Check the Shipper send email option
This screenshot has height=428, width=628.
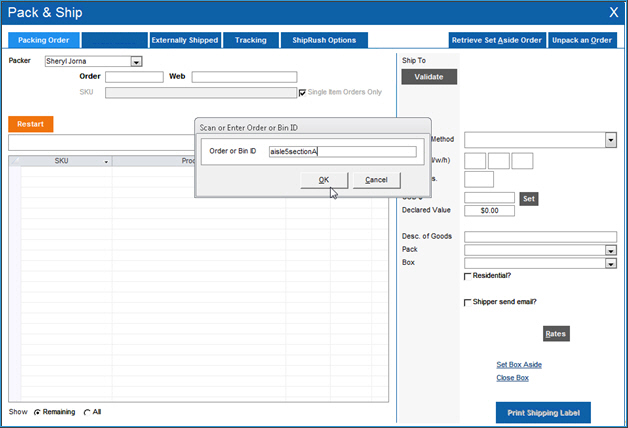[x=468, y=302]
